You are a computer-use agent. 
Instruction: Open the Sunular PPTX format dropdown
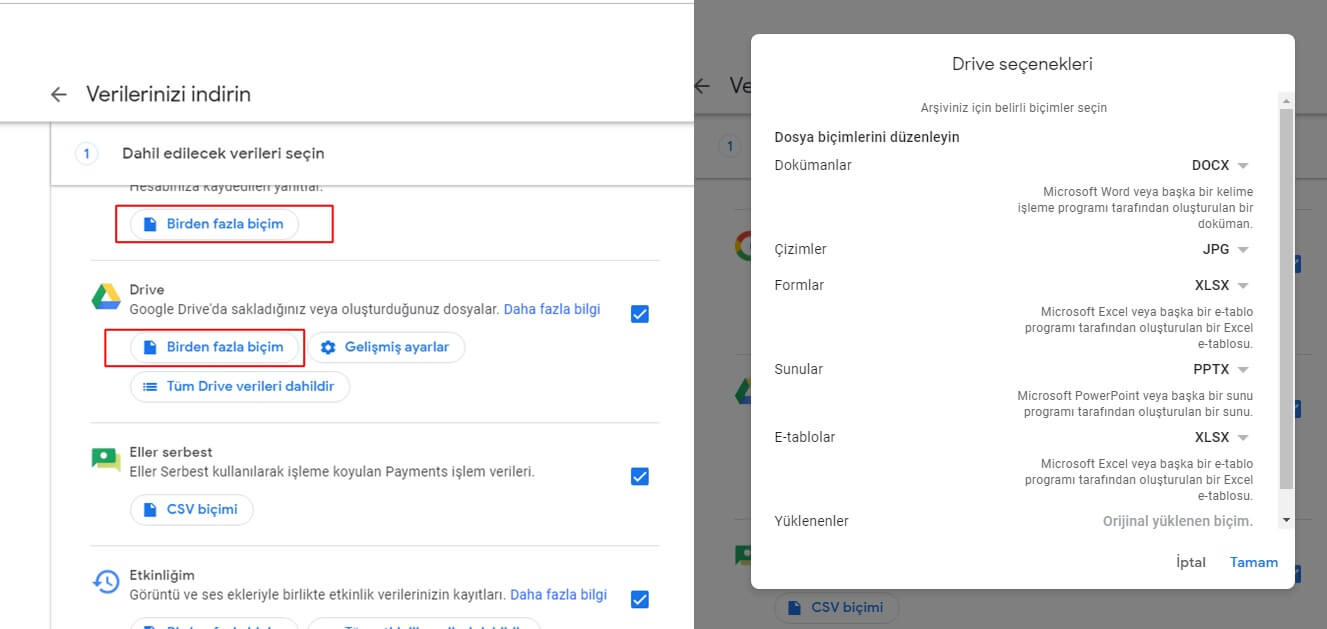click(1222, 369)
